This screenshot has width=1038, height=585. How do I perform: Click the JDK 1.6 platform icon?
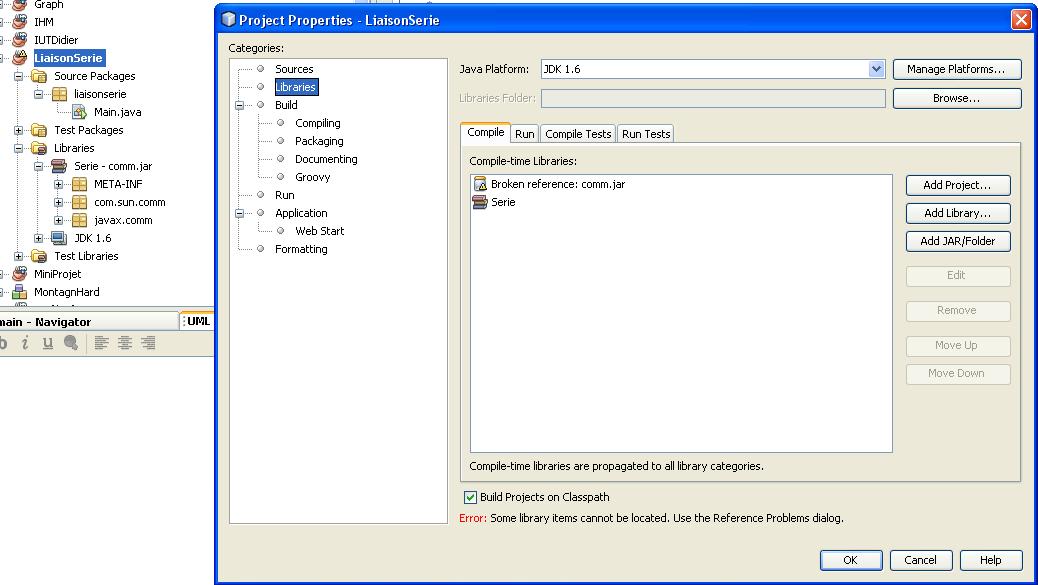pos(59,238)
